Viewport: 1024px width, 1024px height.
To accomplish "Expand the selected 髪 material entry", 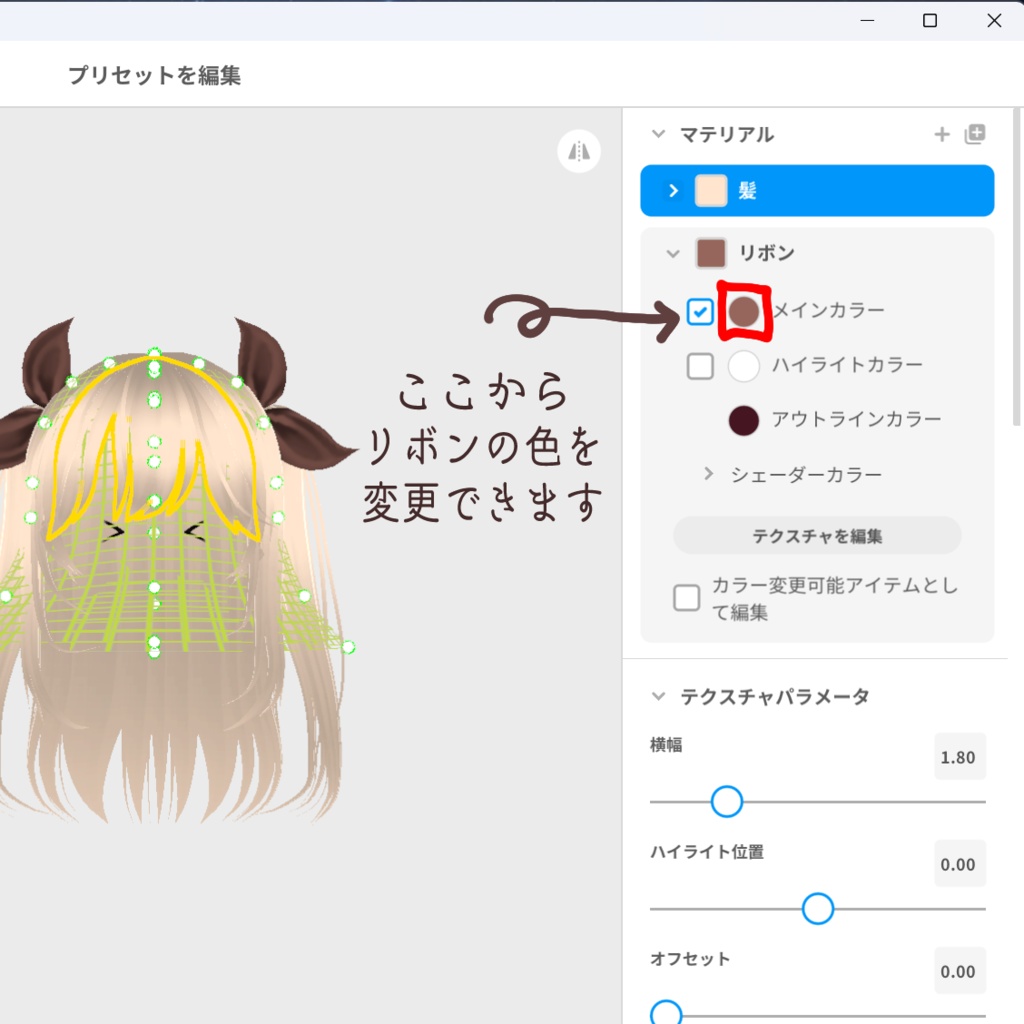I will (671, 190).
